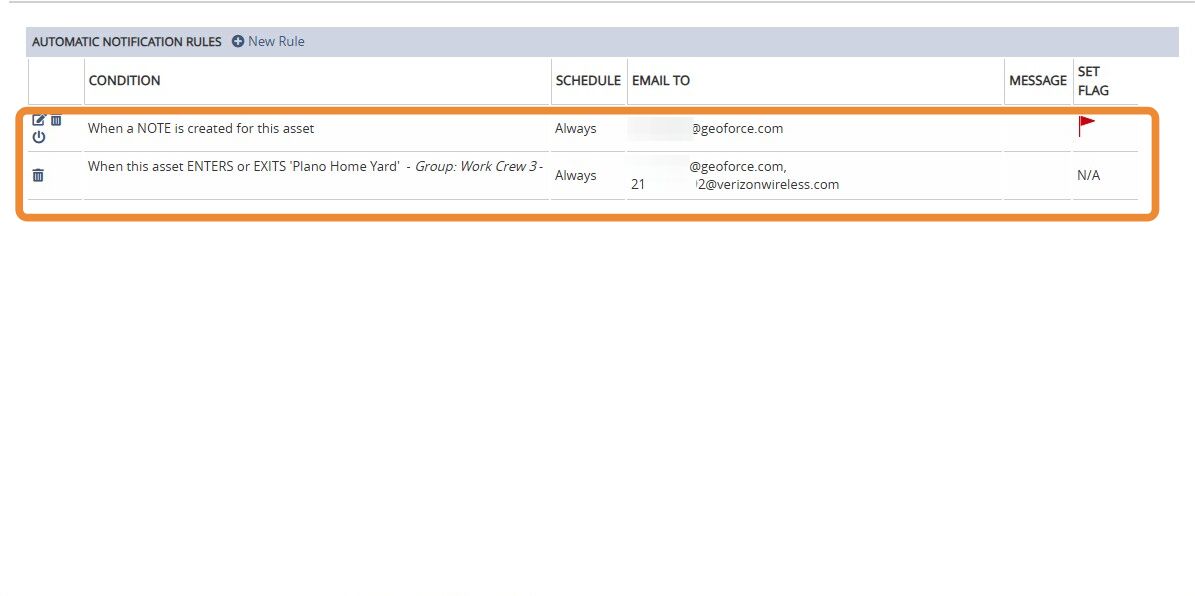Click 'N/A' flag value in the Plano row
This screenshot has width=1195, height=596.
click(x=1088, y=176)
